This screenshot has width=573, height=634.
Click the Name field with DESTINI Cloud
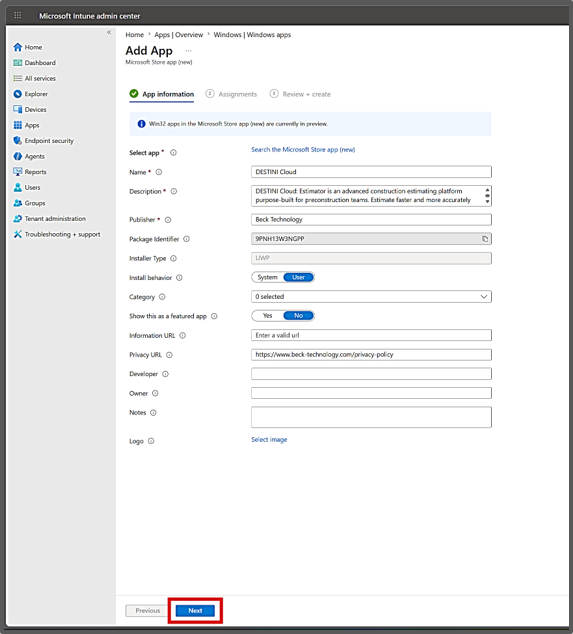click(371, 172)
